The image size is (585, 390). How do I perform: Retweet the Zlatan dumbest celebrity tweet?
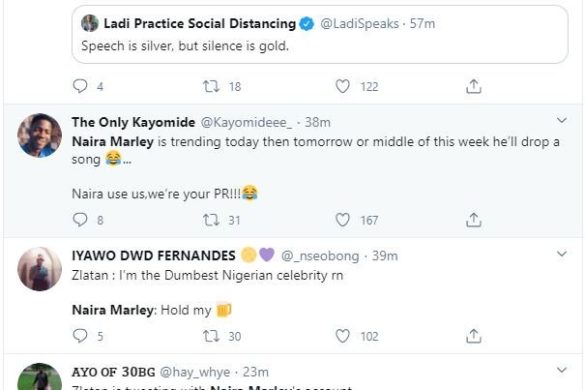pyautogui.click(x=211, y=336)
